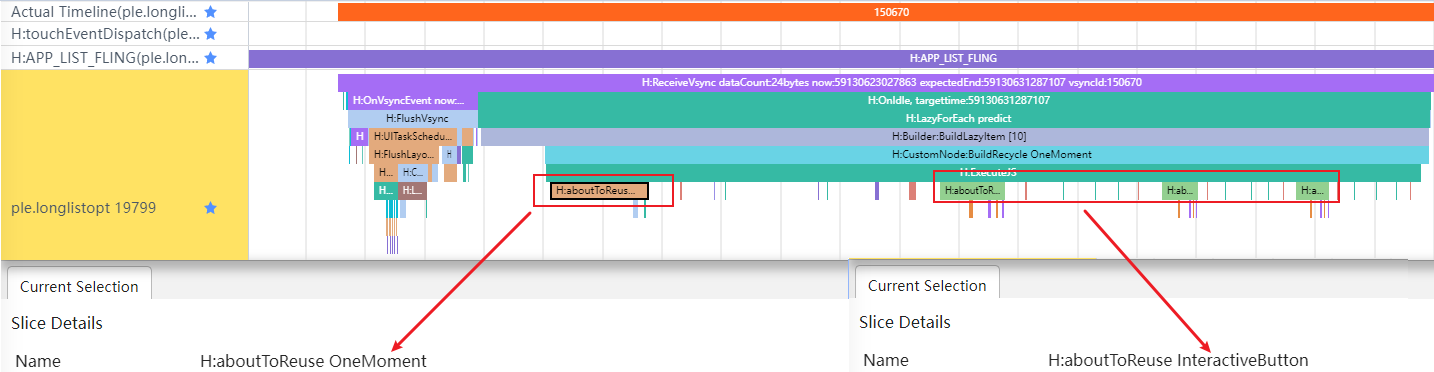Viewport: 1434px width, 372px height.
Task: Select the first green H:aboutToR slice
Action: [972, 190]
